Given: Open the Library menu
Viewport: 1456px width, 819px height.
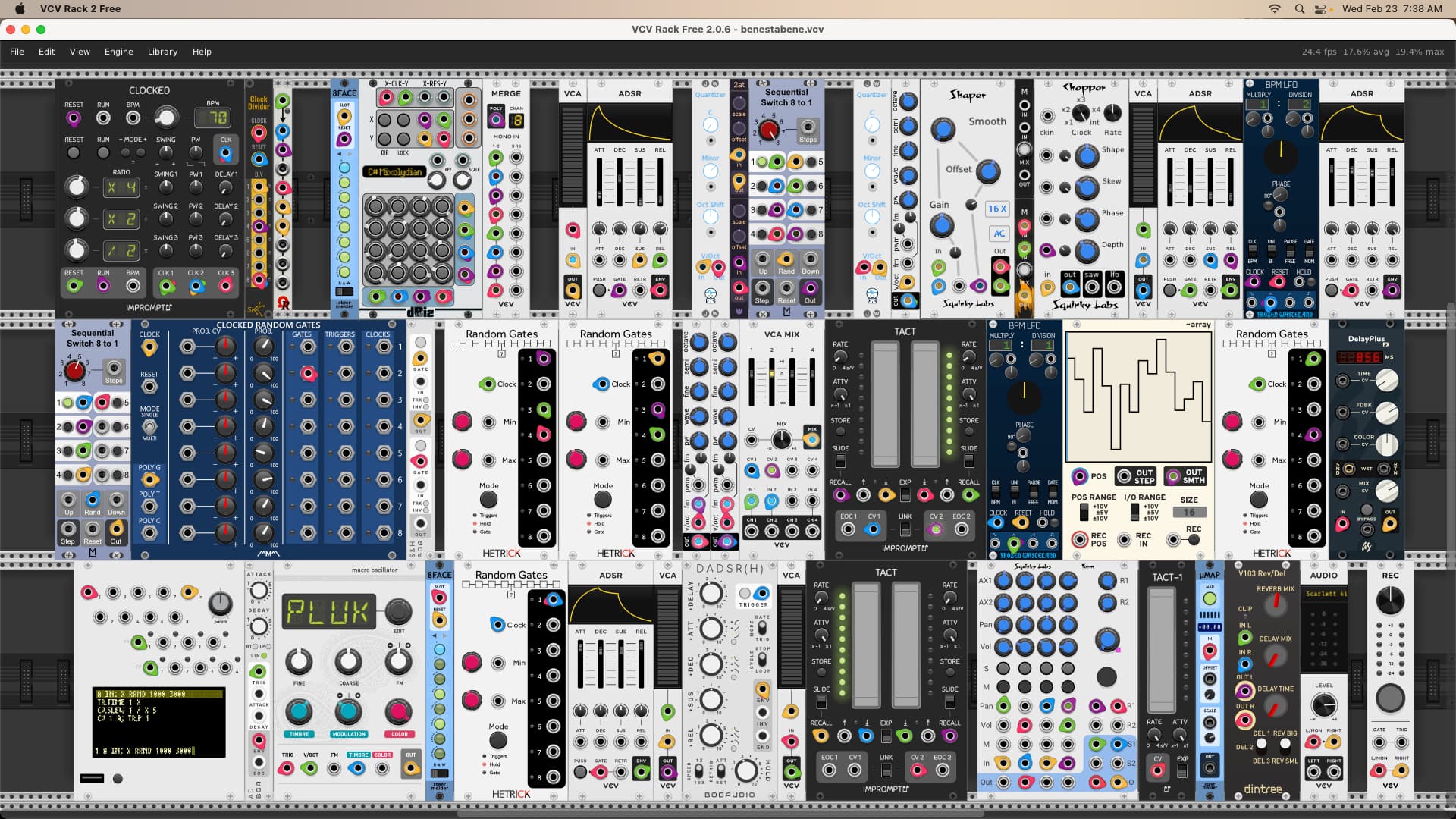Looking at the screenshot, I should 162,52.
